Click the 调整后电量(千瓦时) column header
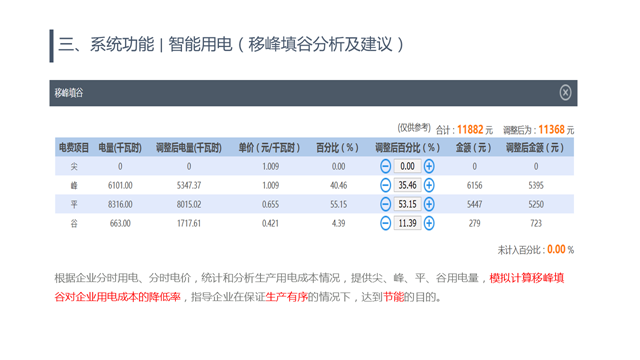Image resolution: width=640 pixels, height=360 pixels. pos(189,148)
